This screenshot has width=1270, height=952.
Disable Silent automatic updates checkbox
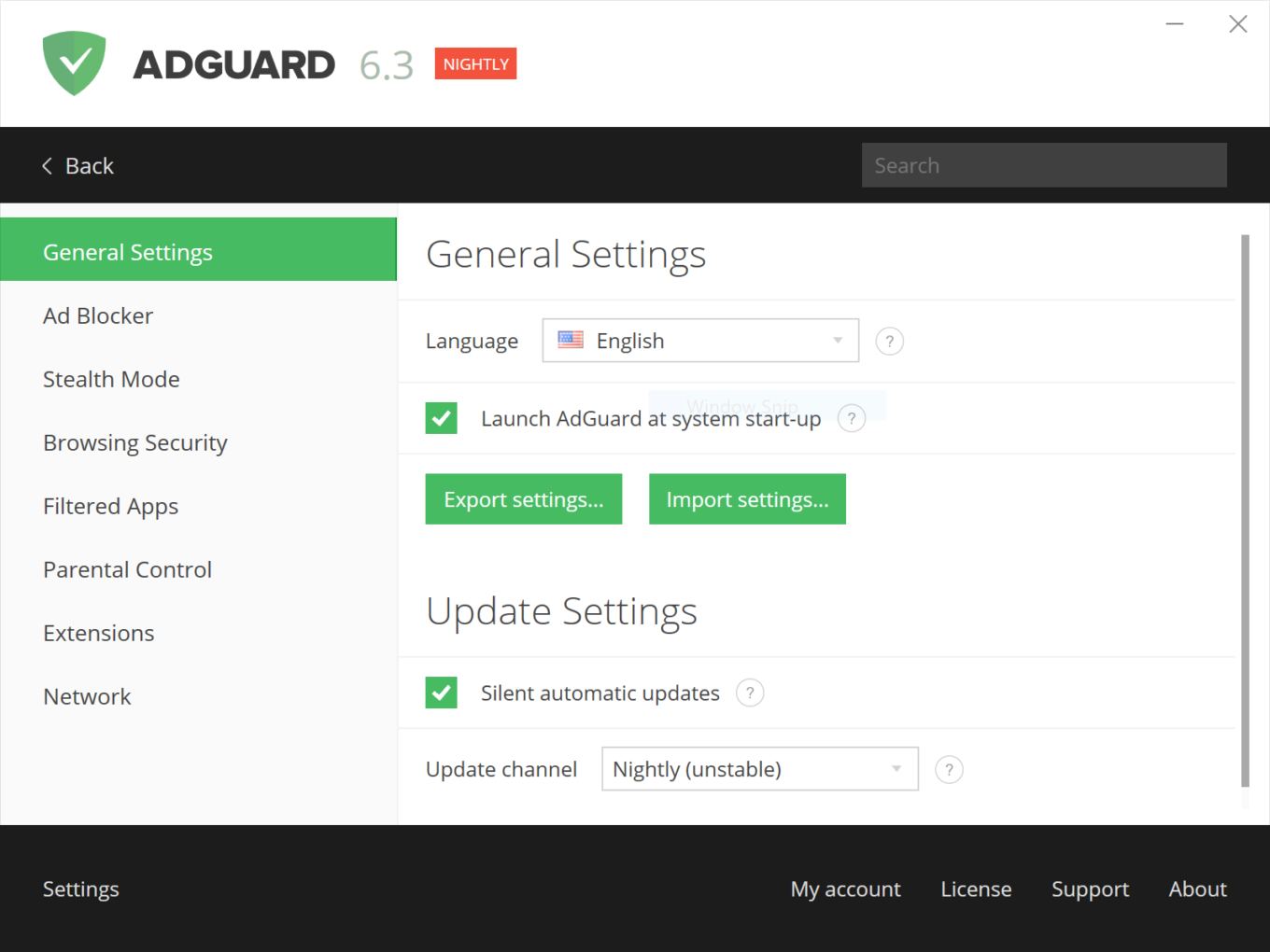[x=442, y=693]
